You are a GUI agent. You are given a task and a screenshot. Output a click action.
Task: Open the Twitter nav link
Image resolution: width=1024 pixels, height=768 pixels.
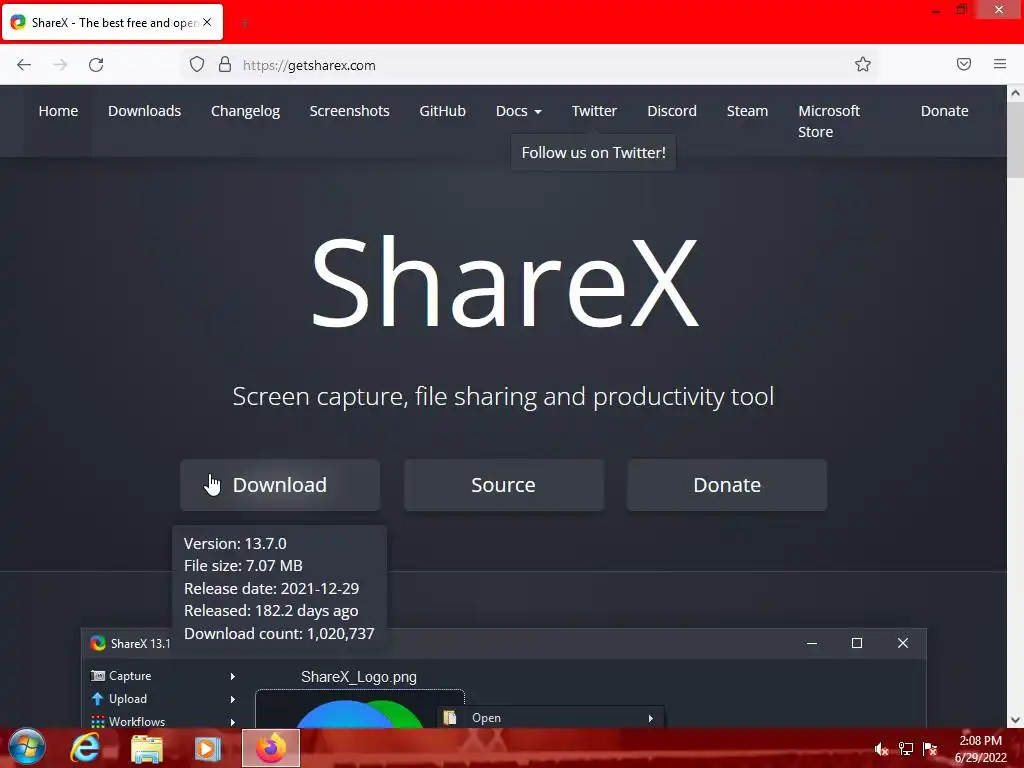(x=594, y=111)
